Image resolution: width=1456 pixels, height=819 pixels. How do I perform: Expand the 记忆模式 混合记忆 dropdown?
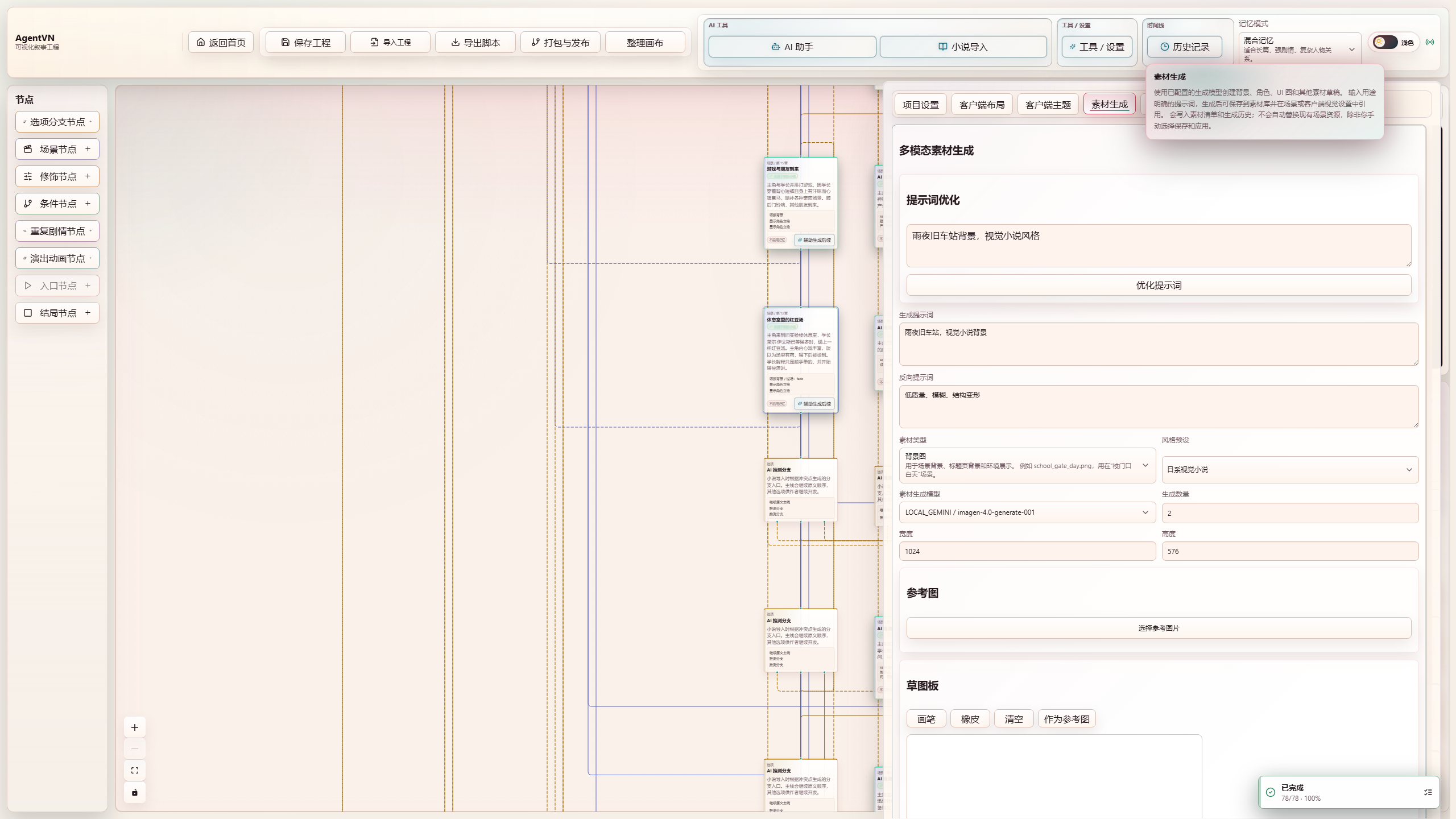pyautogui.click(x=1300, y=49)
